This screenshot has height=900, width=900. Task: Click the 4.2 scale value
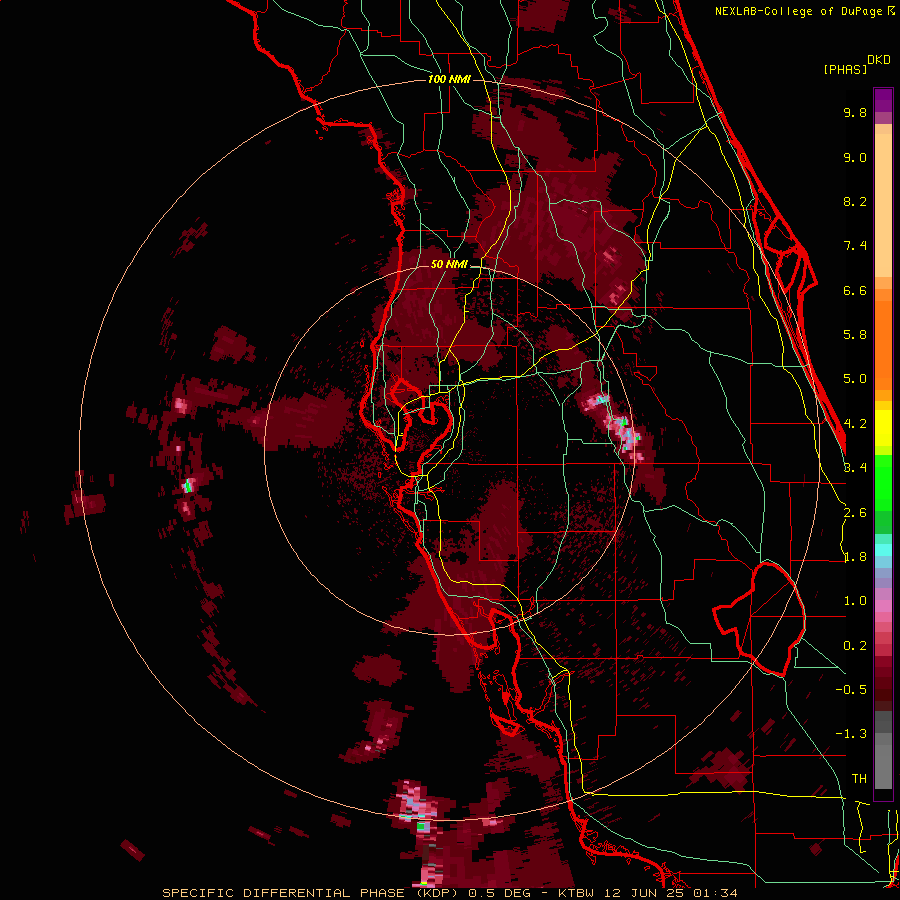click(x=855, y=424)
